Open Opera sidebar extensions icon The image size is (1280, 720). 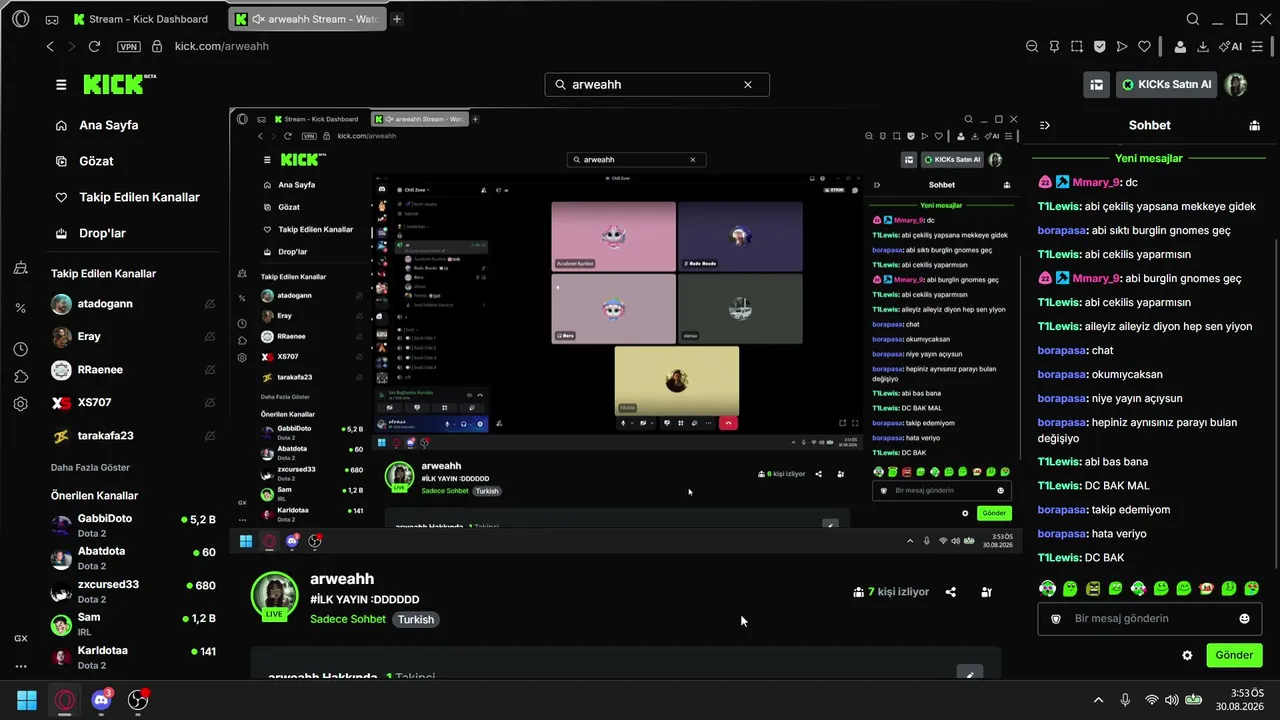point(20,377)
